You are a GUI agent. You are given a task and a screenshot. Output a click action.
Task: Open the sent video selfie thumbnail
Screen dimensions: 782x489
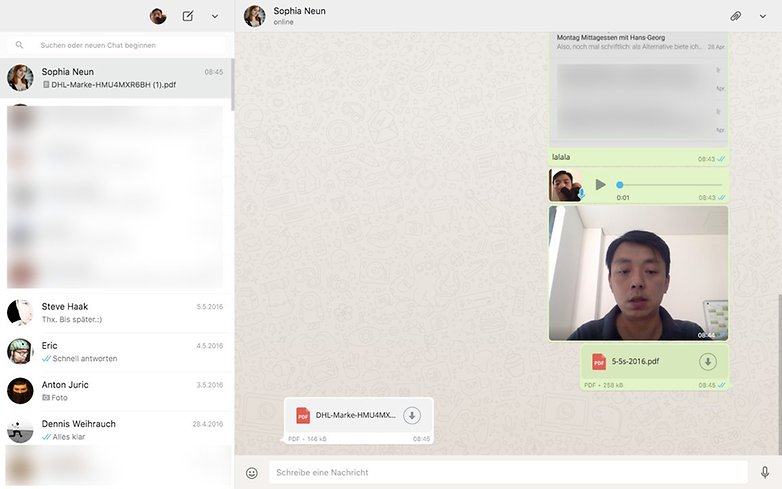click(638, 273)
